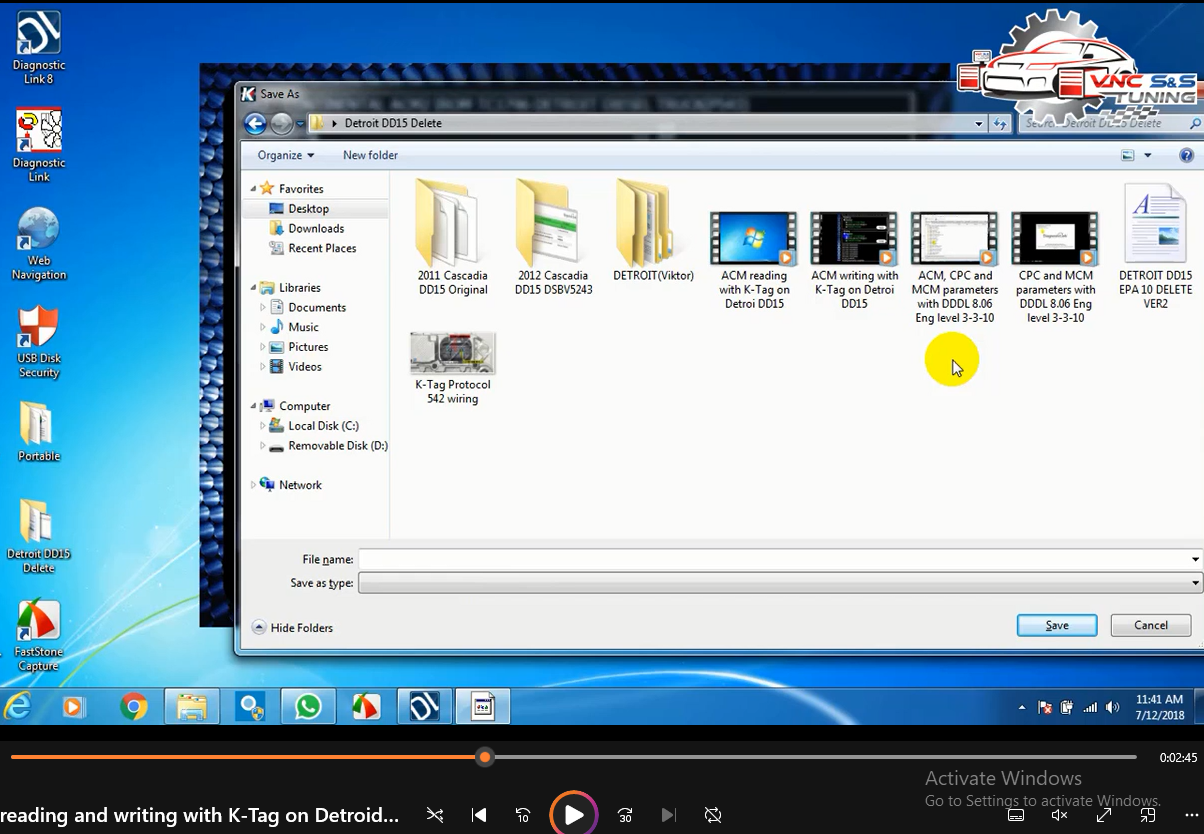Skip back 10 seconds
This screenshot has height=834, width=1204.
pos(523,815)
